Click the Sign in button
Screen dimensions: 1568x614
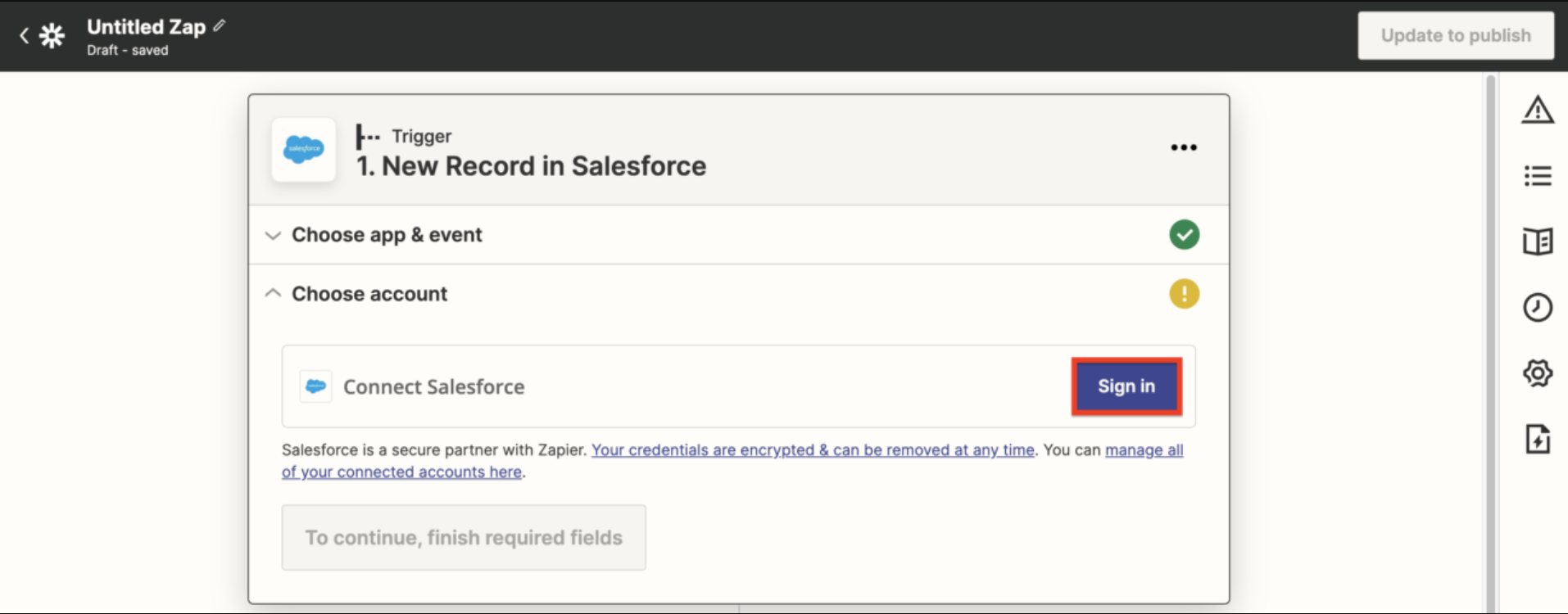point(1126,386)
